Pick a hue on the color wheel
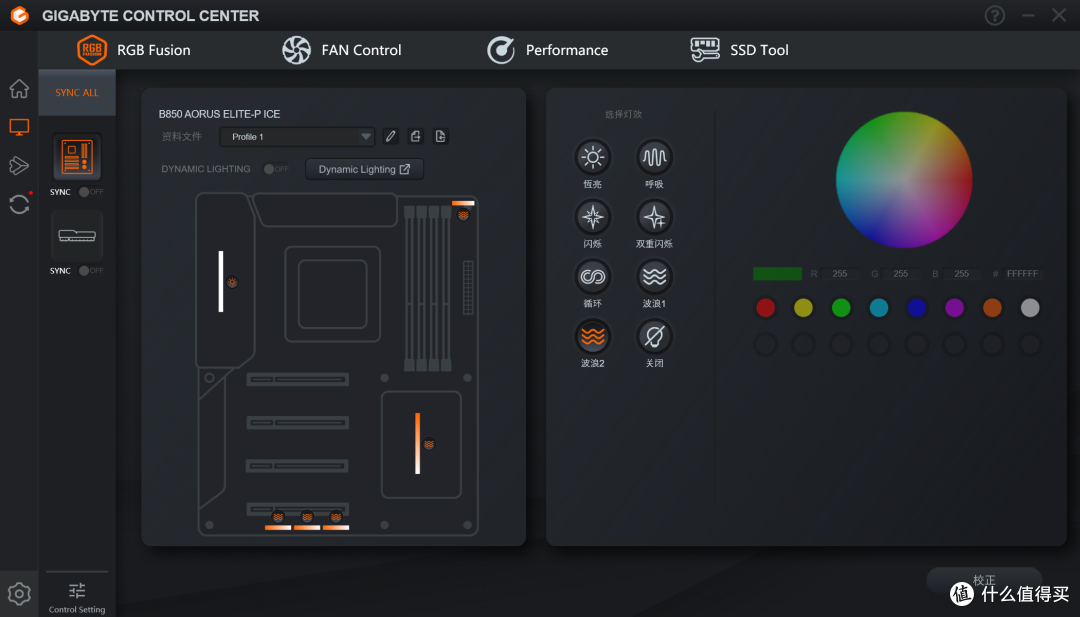Image resolution: width=1080 pixels, height=617 pixels. [x=904, y=180]
